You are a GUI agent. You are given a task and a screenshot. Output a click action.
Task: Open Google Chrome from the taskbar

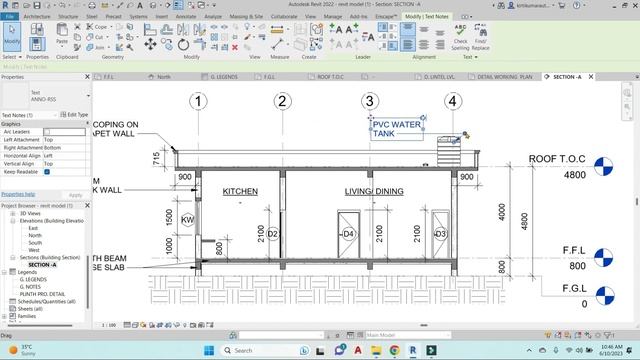(394, 350)
